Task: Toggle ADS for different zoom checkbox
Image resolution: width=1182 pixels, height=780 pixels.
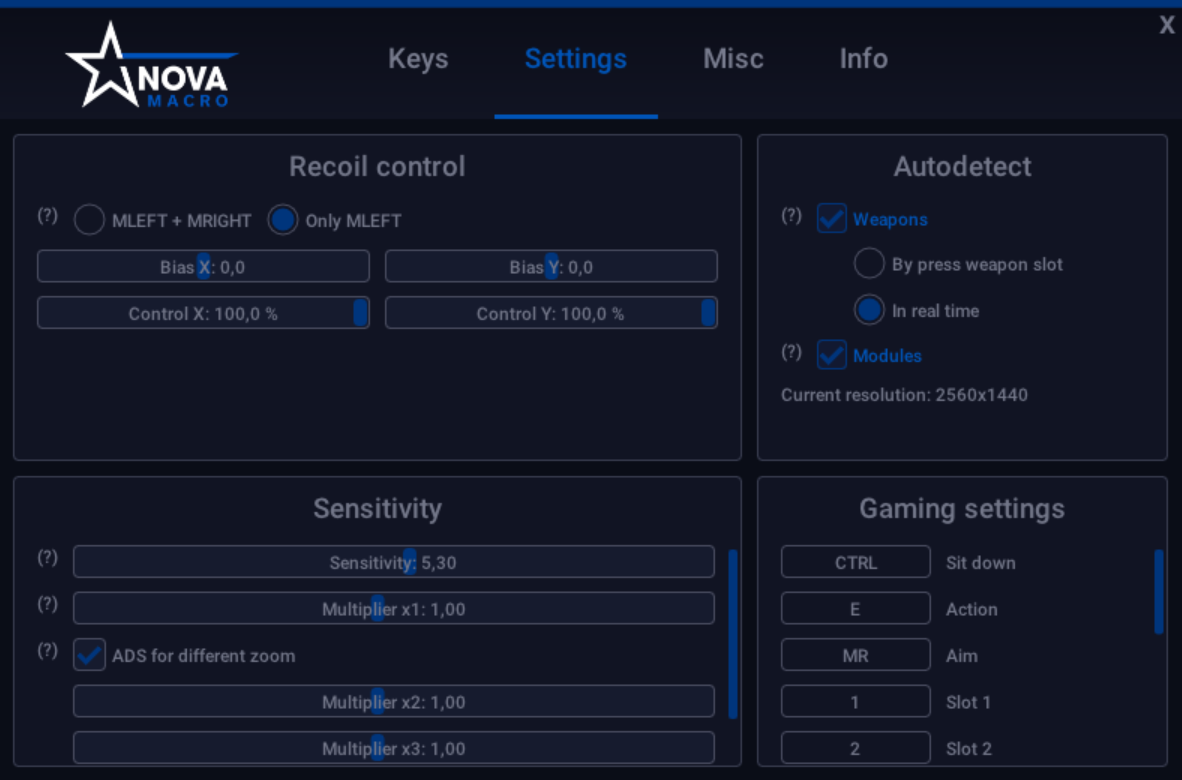Action: tap(90, 655)
